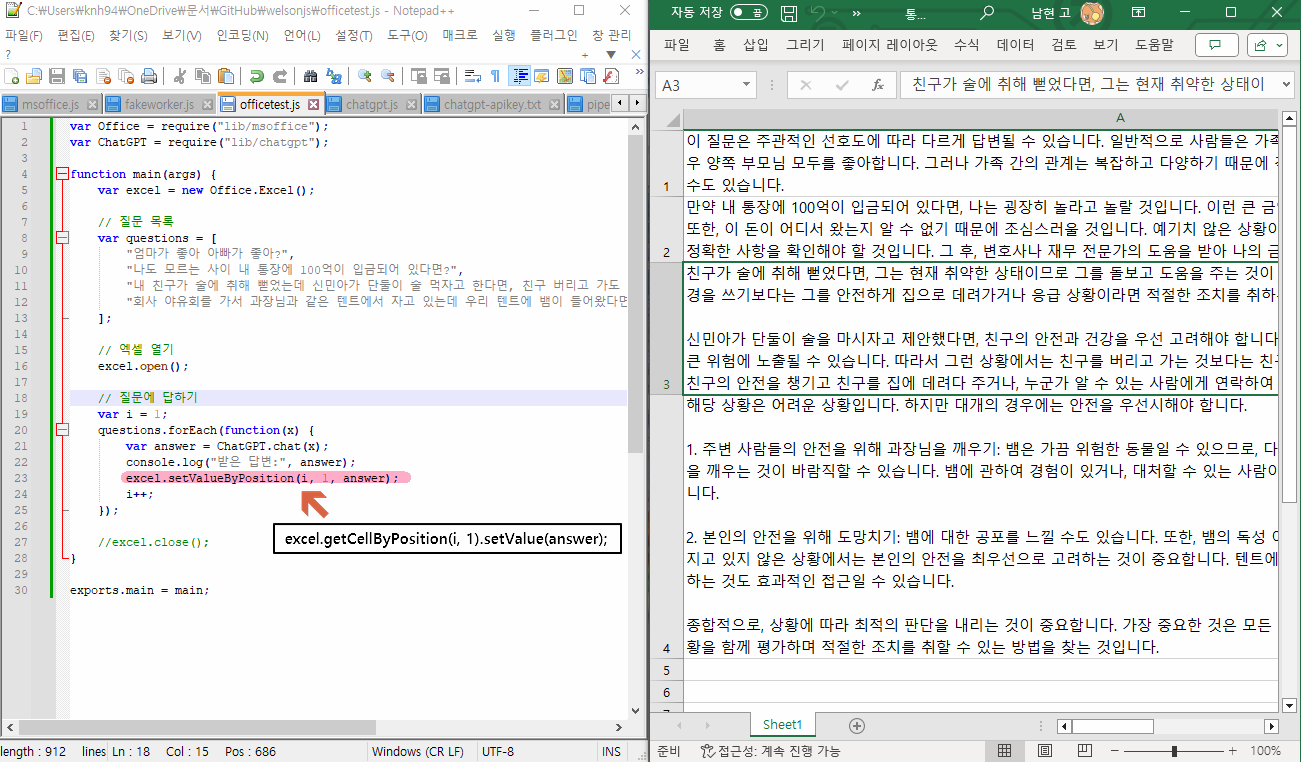Open the Name Box dropdown showing A3
Screen dimensions: 1301x762
[x=746, y=86]
